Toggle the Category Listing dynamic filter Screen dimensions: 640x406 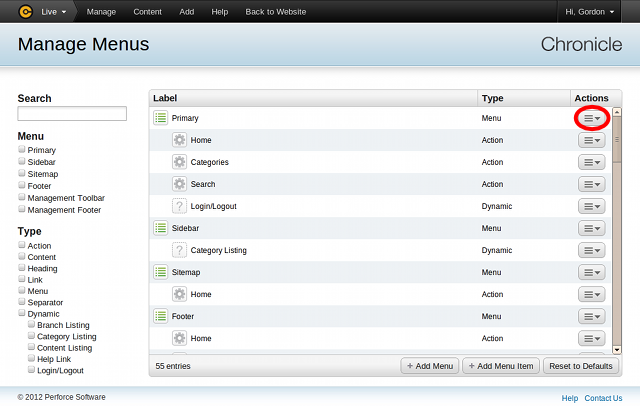point(31,336)
